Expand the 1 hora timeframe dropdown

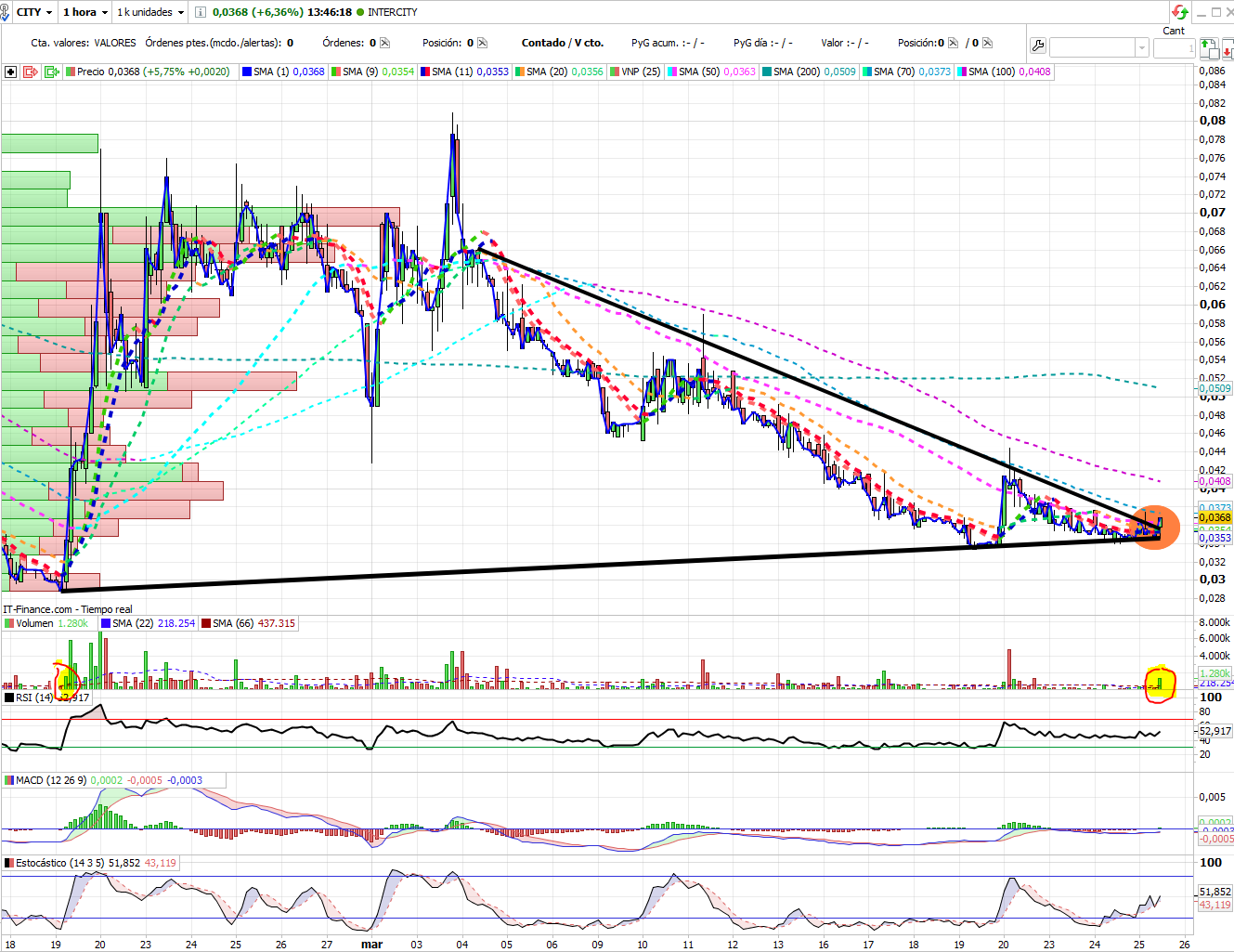click(x=84, y=12)
